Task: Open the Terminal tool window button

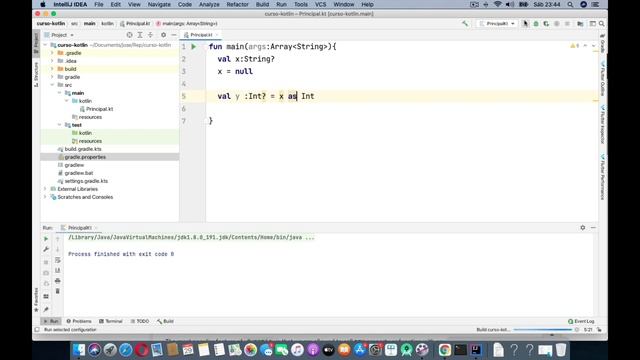Action: tap(111, 321)
